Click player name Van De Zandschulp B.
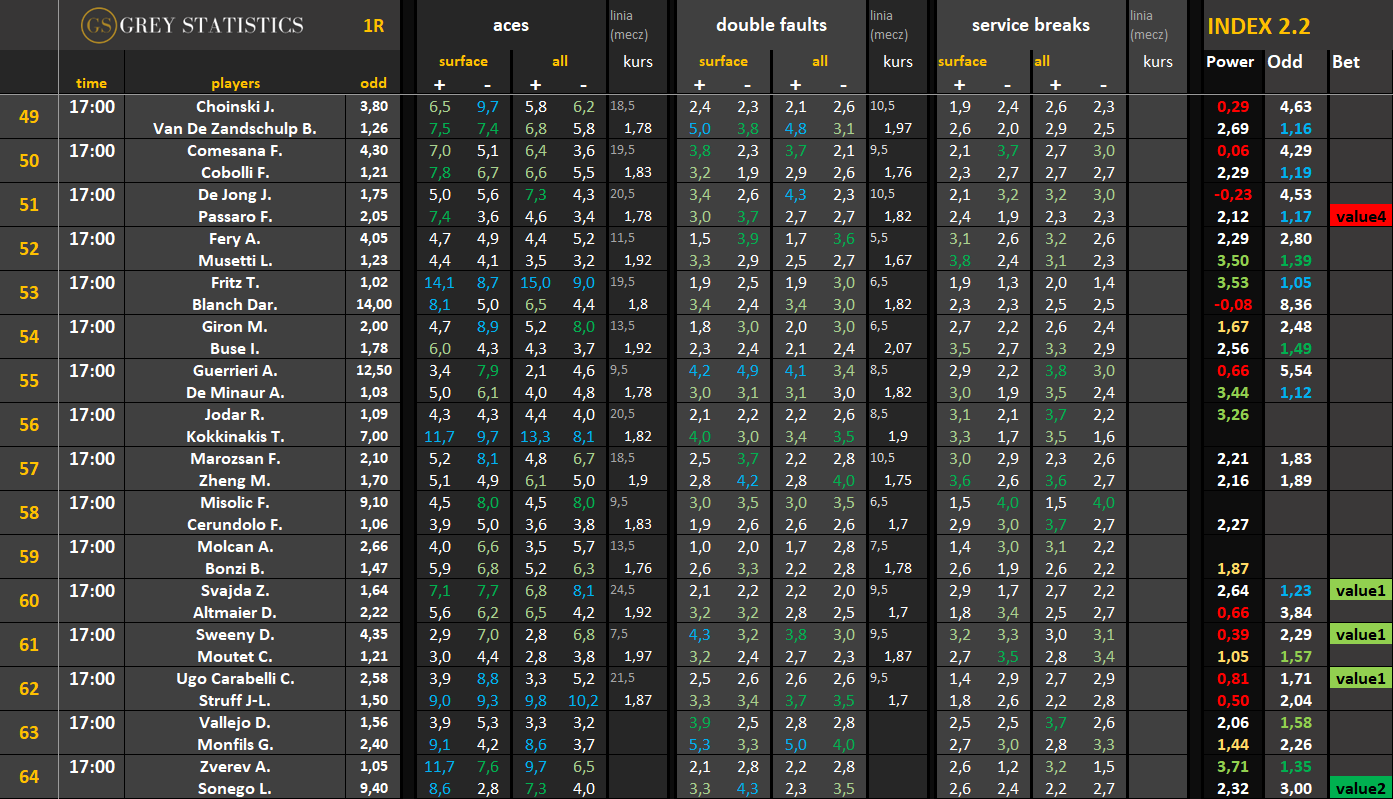The height and width of the screenshot is (799, 1393). click(x=235, y=128)
